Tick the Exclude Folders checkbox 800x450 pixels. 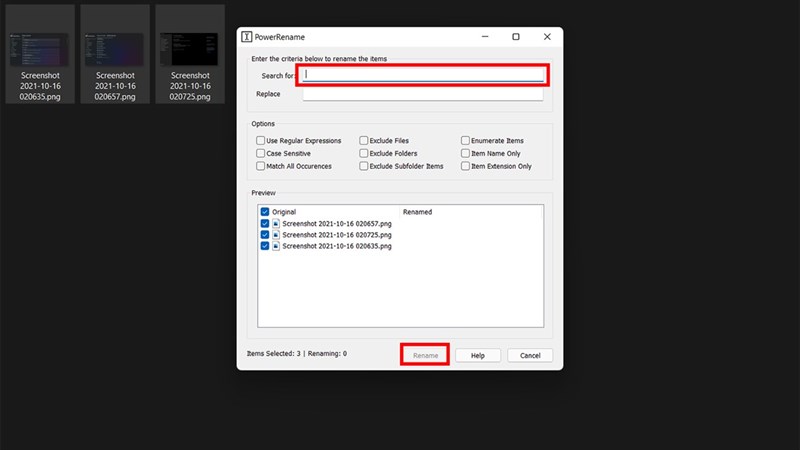click(x=363, y=153)
